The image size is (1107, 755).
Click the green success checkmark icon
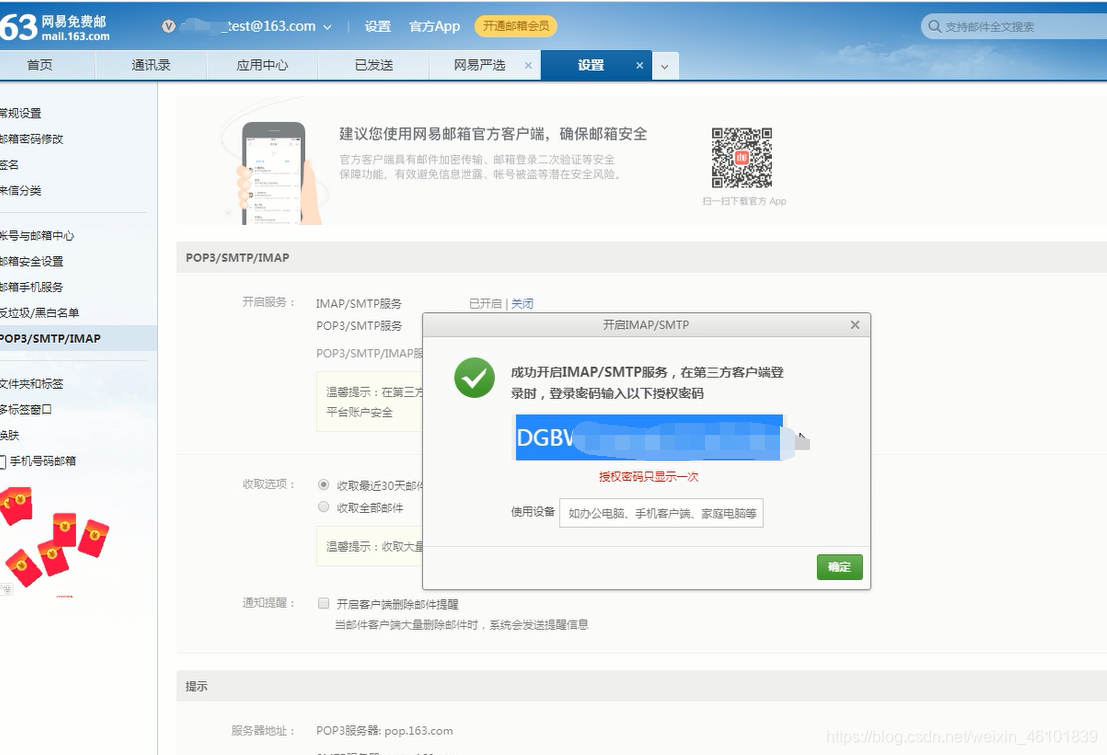coord(474,378)
